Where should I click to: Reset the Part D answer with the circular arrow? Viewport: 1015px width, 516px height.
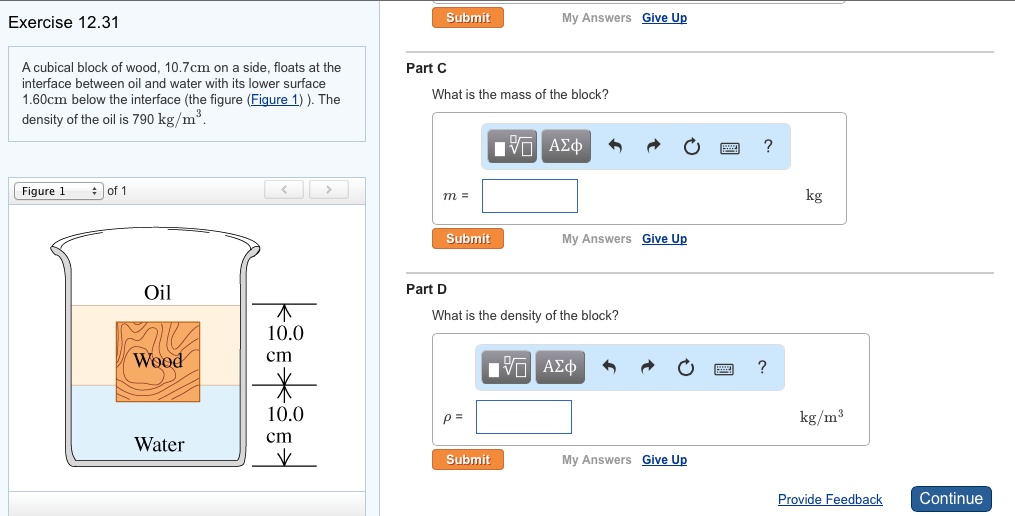tap(685, 368)
